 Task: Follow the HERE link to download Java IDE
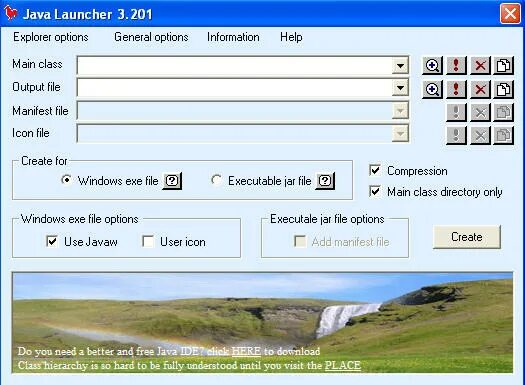click(246, 351)
